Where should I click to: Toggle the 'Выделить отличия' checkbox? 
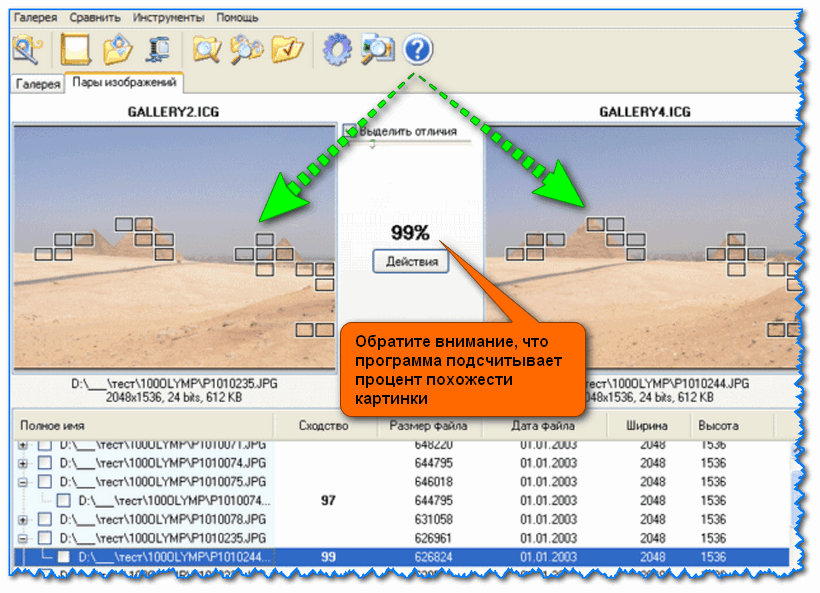point(350,131)
